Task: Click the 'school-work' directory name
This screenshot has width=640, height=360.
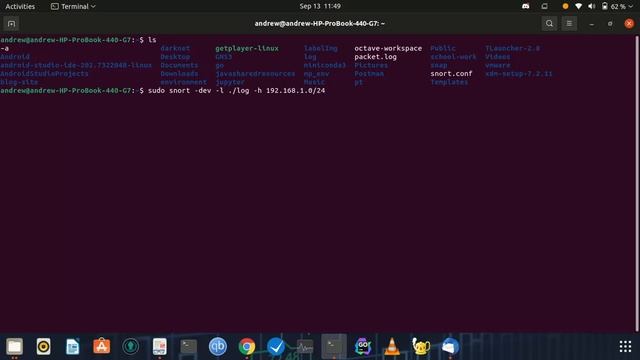Action: coord(453,57)
